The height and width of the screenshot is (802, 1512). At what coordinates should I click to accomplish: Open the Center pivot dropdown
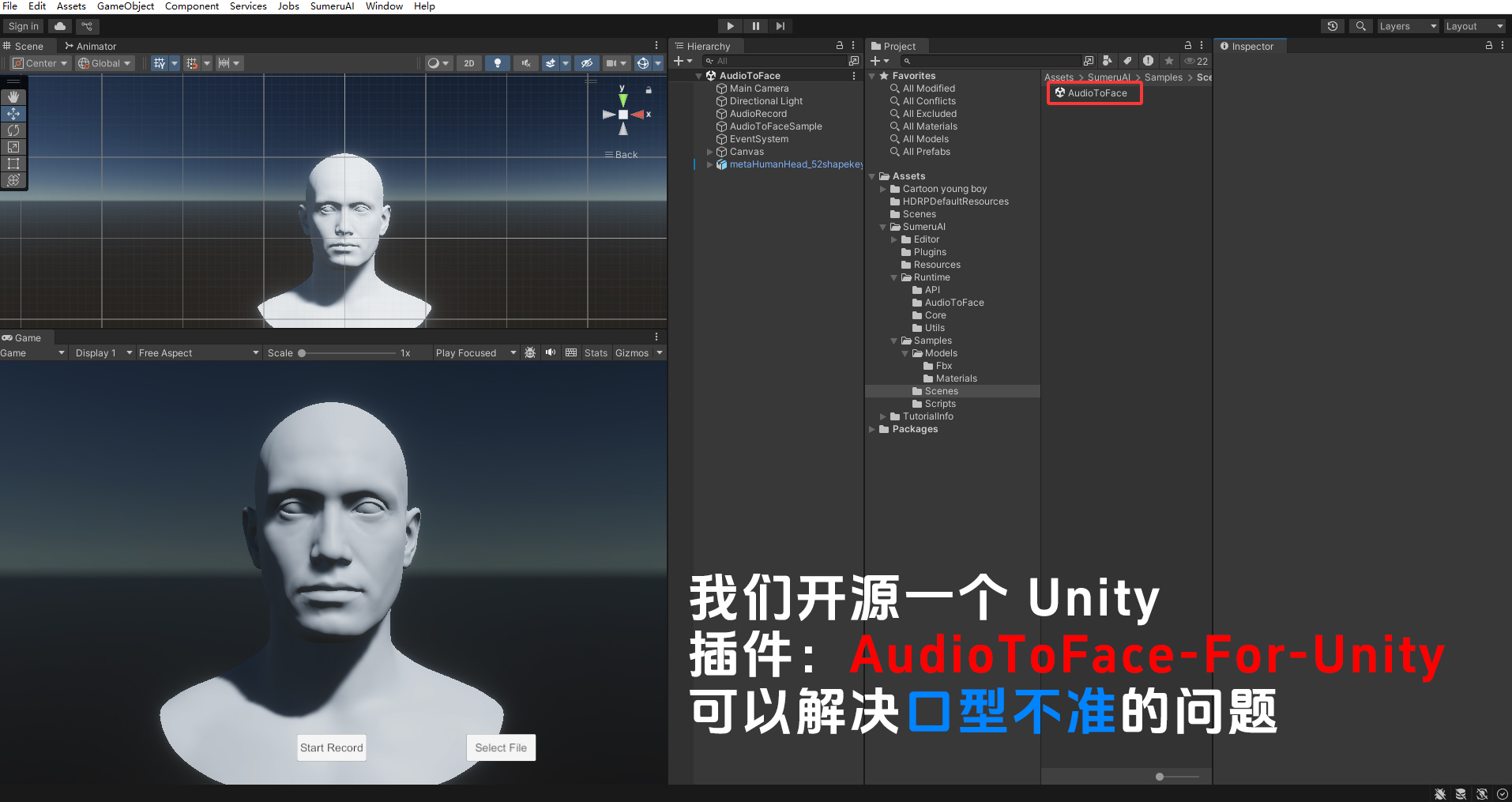[x=41, y=63]
